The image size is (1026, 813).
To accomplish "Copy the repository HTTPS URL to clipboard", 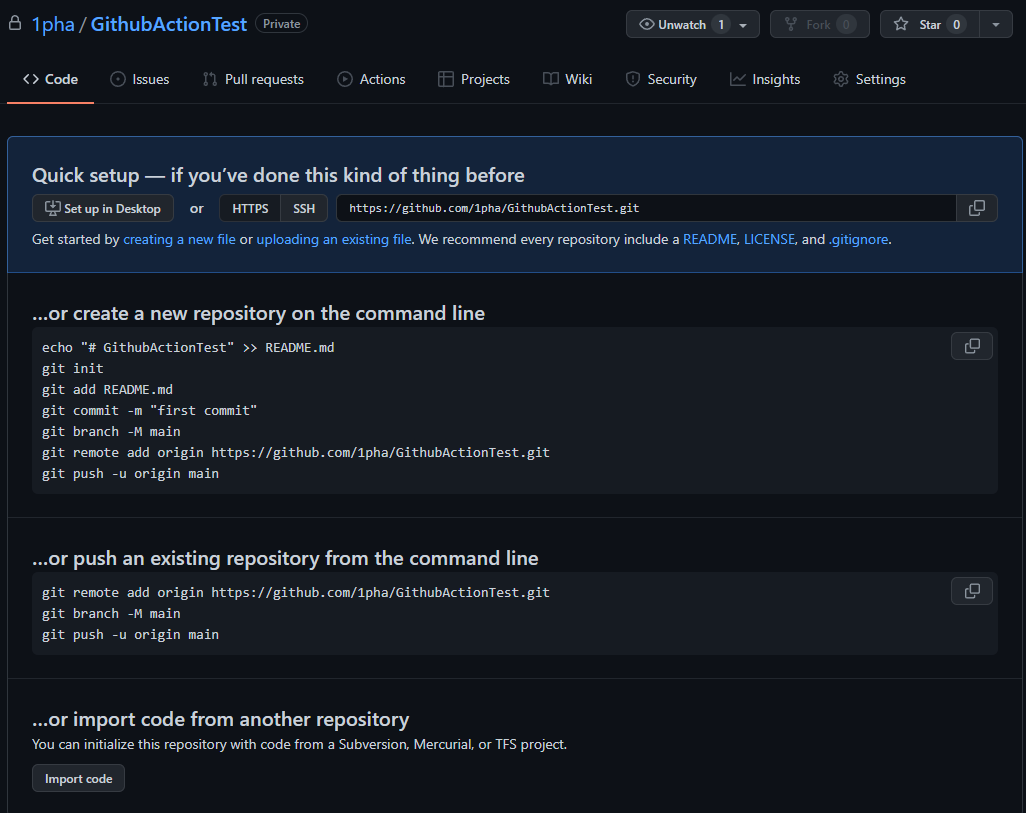I will [x=976, y=208].
